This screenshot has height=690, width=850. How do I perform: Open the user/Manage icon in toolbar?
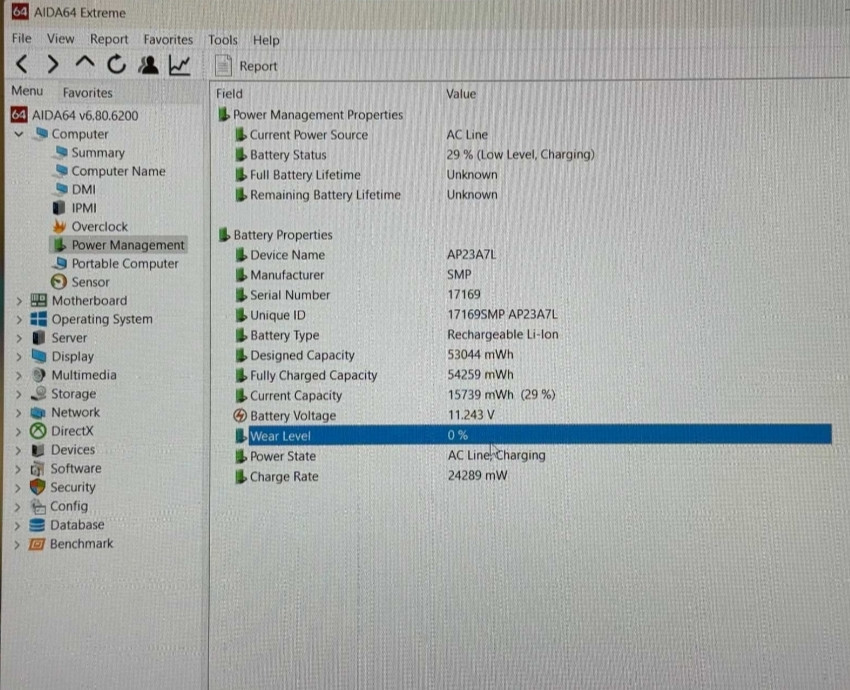148,66
